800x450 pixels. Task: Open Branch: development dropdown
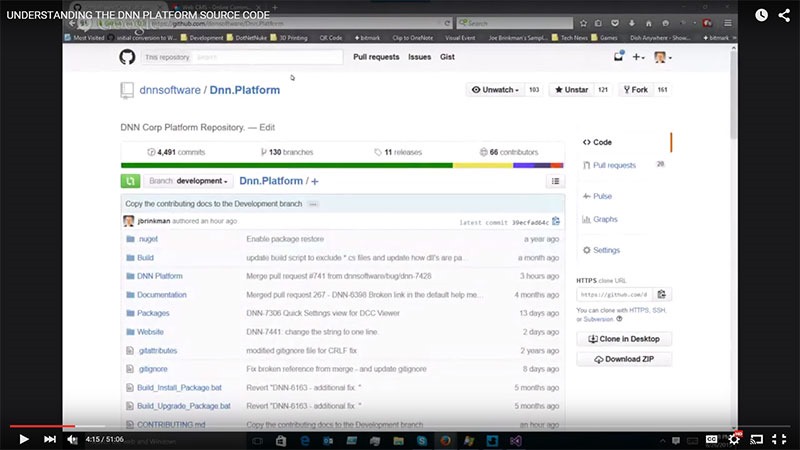(188, 181)
